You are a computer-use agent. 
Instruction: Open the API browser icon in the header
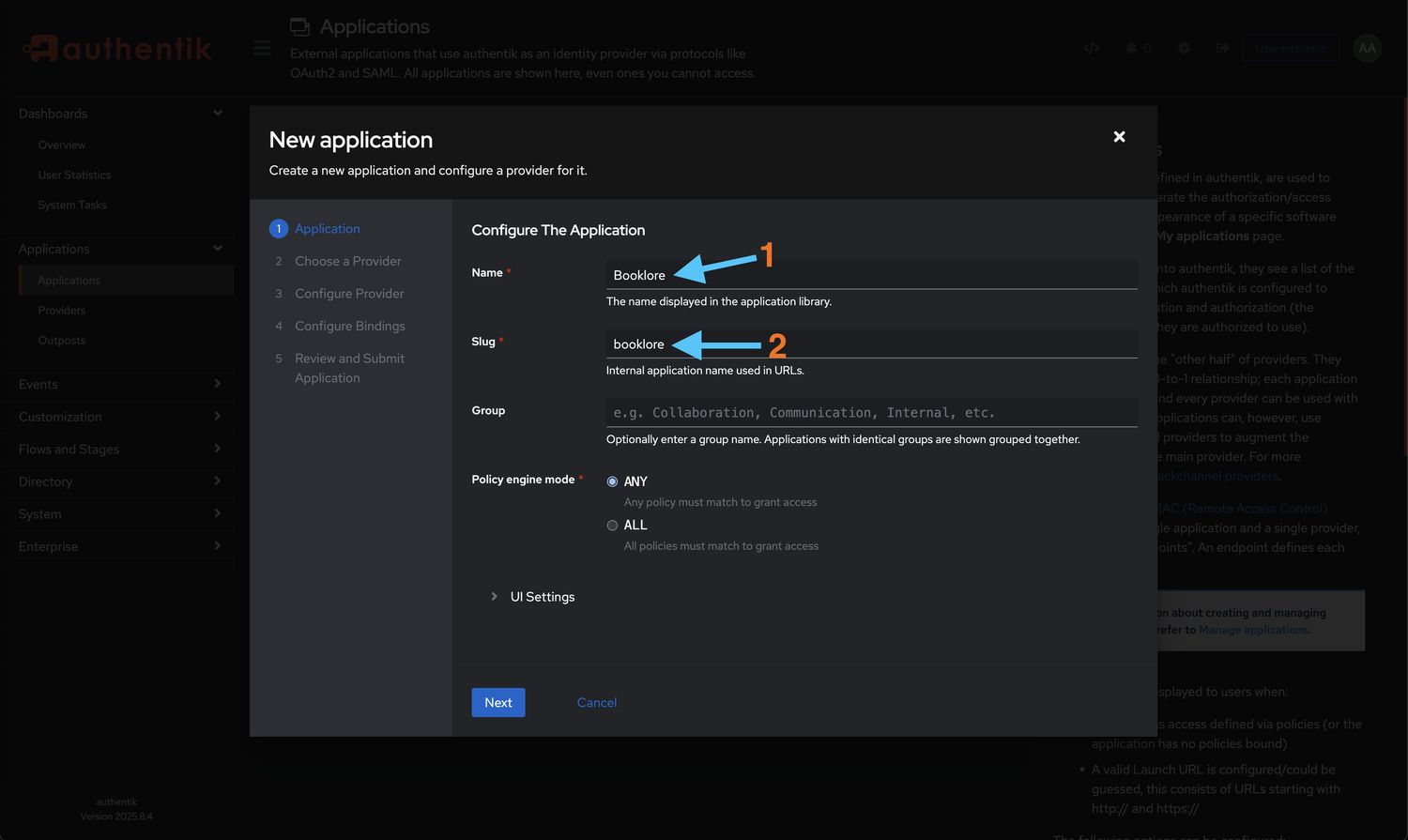click(1092, 47)
